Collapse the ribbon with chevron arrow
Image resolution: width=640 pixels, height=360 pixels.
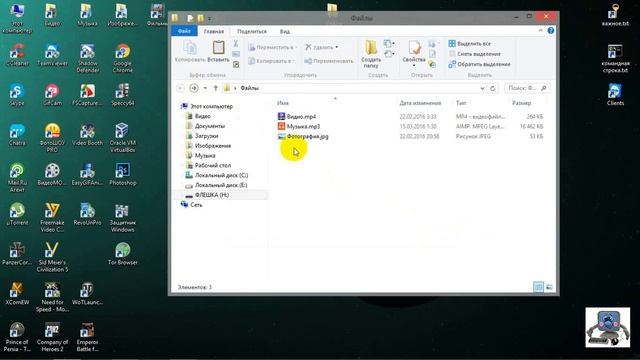[540, 31]
